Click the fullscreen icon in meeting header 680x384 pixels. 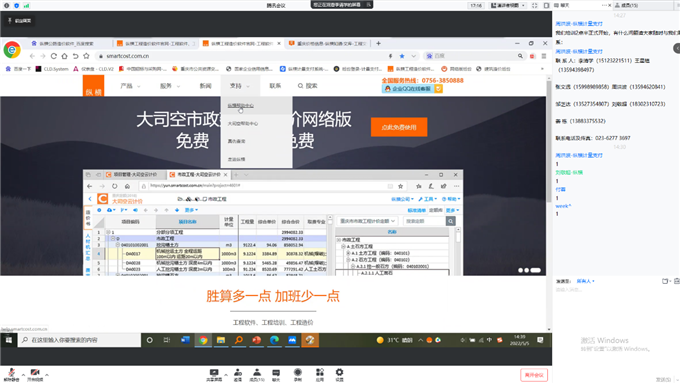tap(534, 5)
